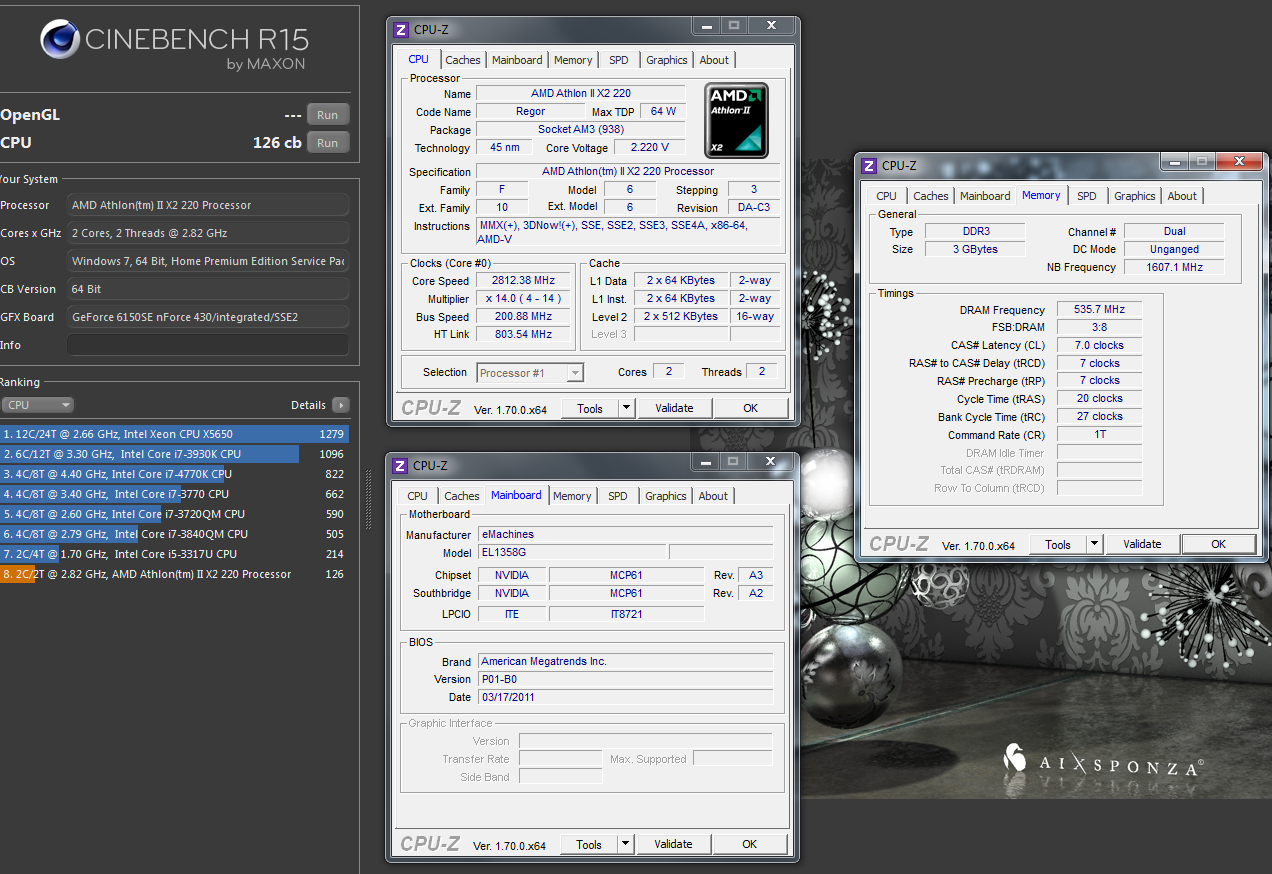Click the GFX Board GeForce 6150SE field
1272x874 pixels.
point(208,317)
